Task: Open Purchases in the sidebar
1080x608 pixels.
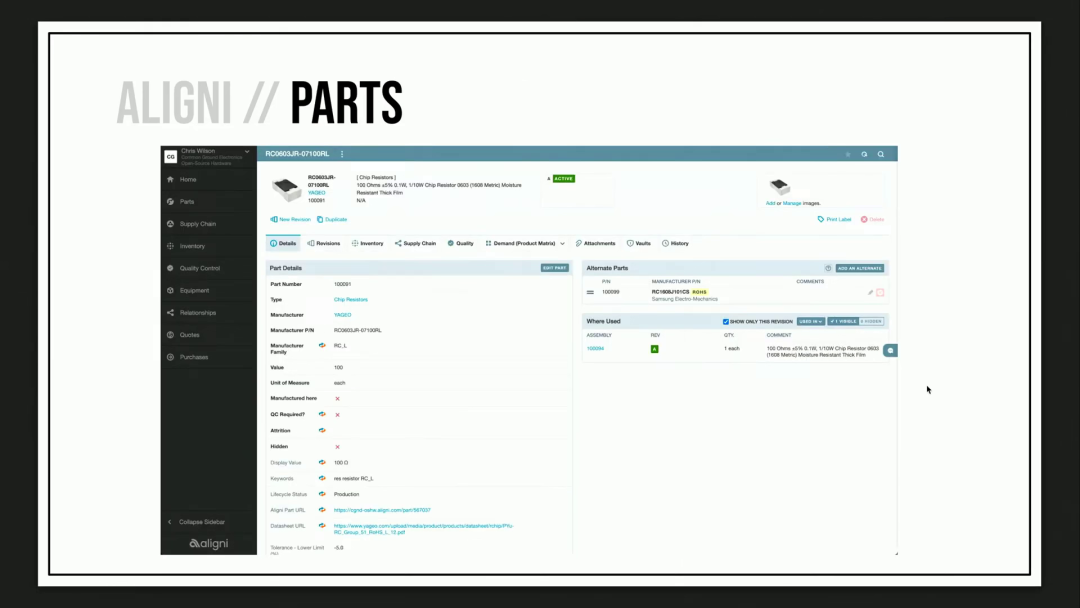Action: pos(194,357)
